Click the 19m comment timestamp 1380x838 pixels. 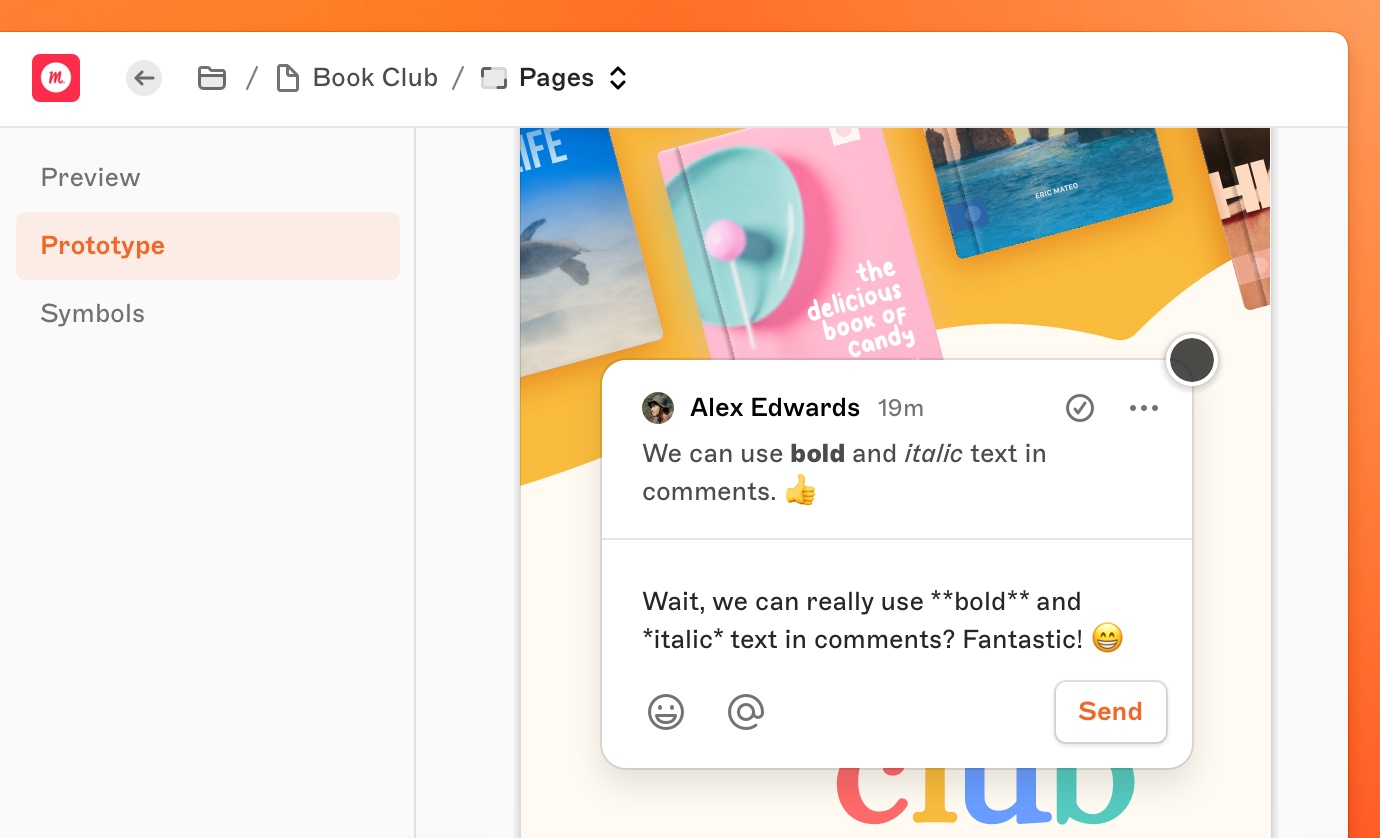[x=900, y=408]
